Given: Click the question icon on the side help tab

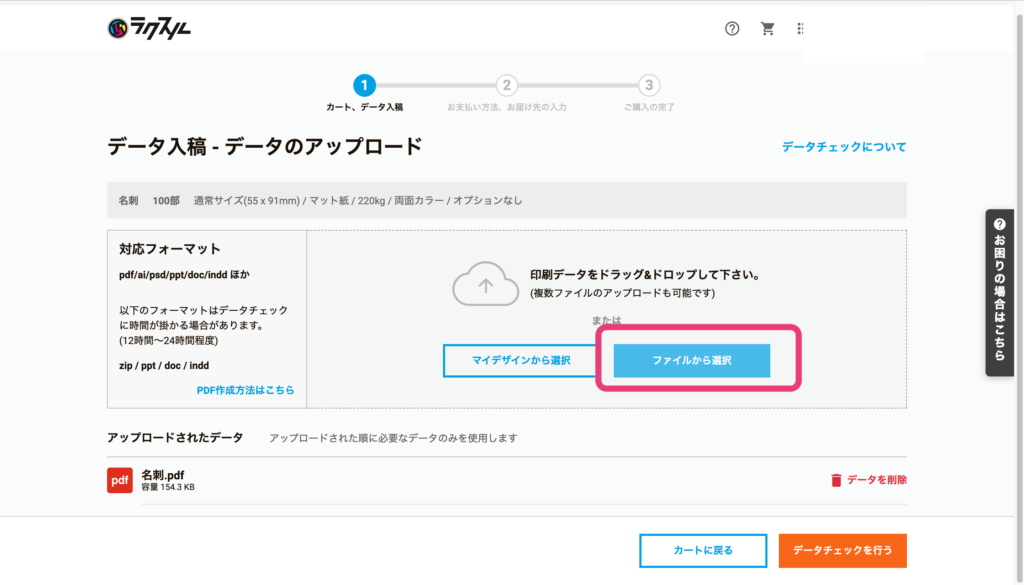Looking at the screenshot, I should tap(999, 224).
